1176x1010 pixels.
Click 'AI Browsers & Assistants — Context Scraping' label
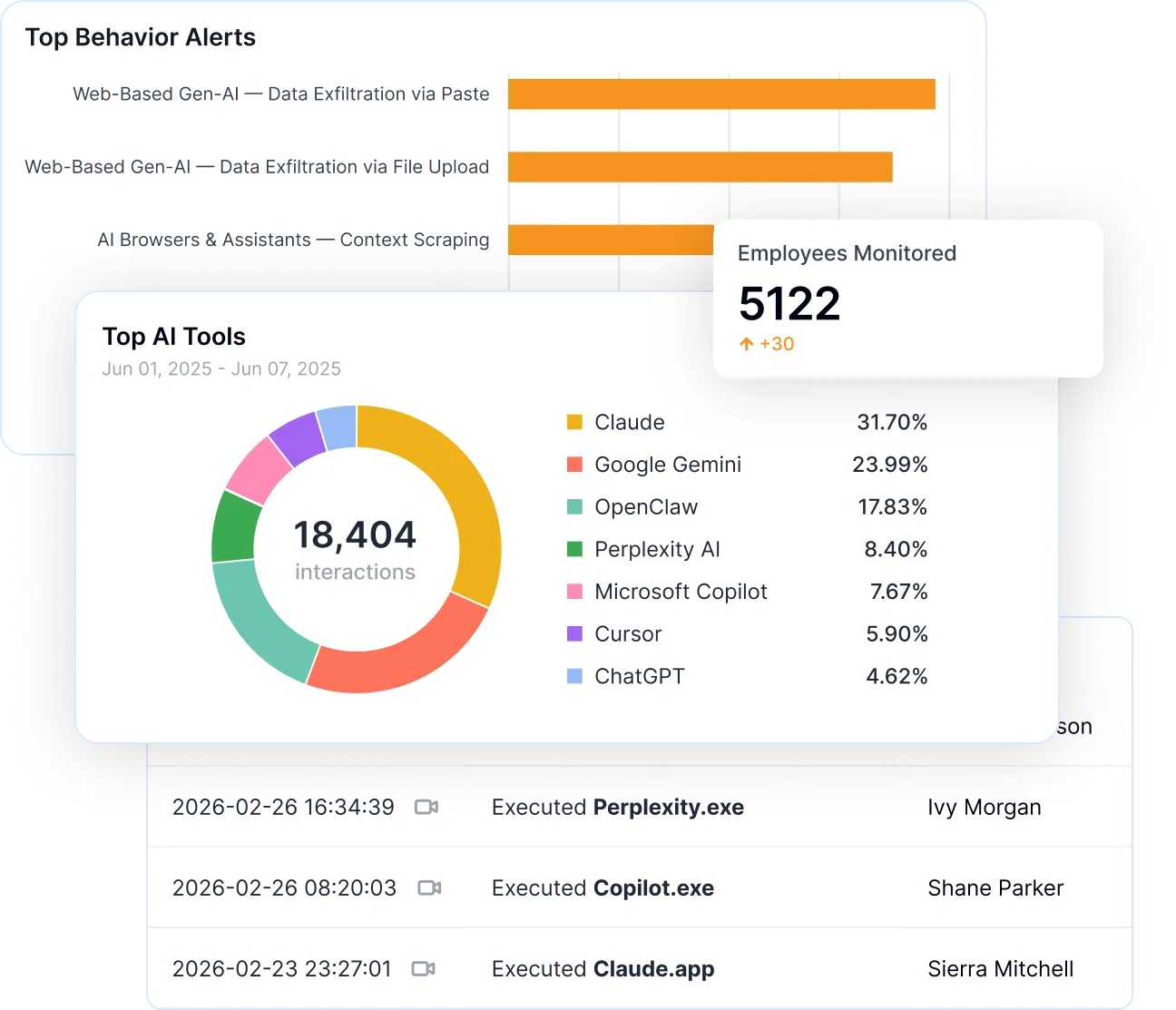293,240
